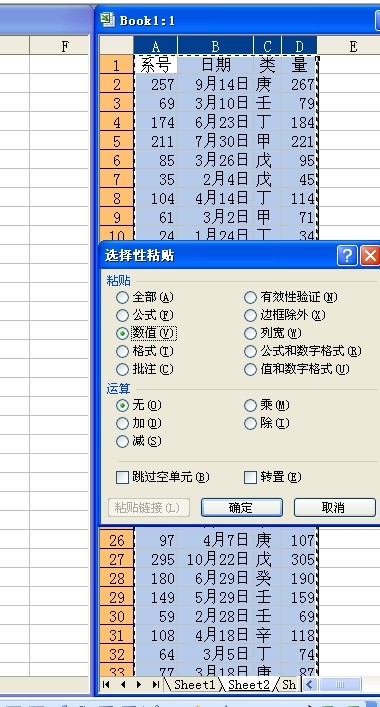Click the cell with value 257
The height and width of the screenshot is (707, 380).
156,84
